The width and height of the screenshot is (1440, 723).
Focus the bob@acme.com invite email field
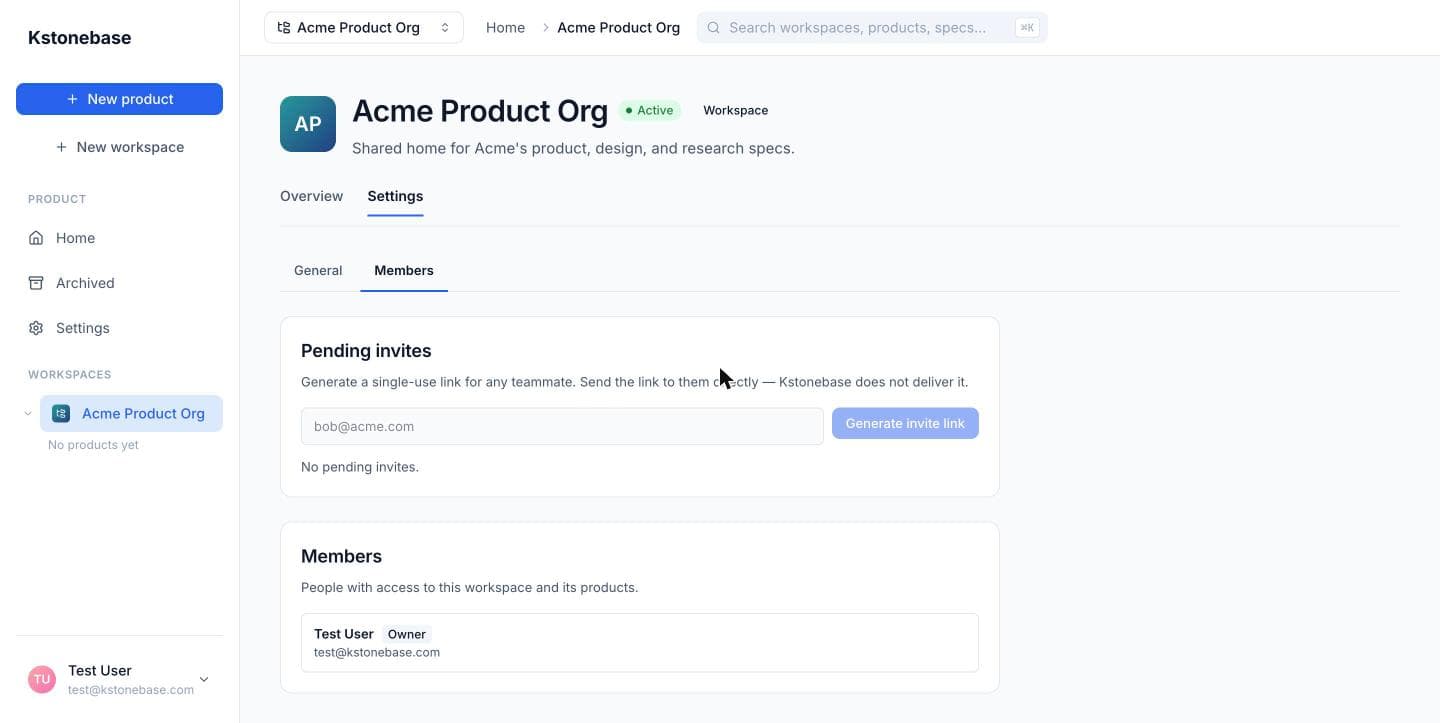[562, 426]
